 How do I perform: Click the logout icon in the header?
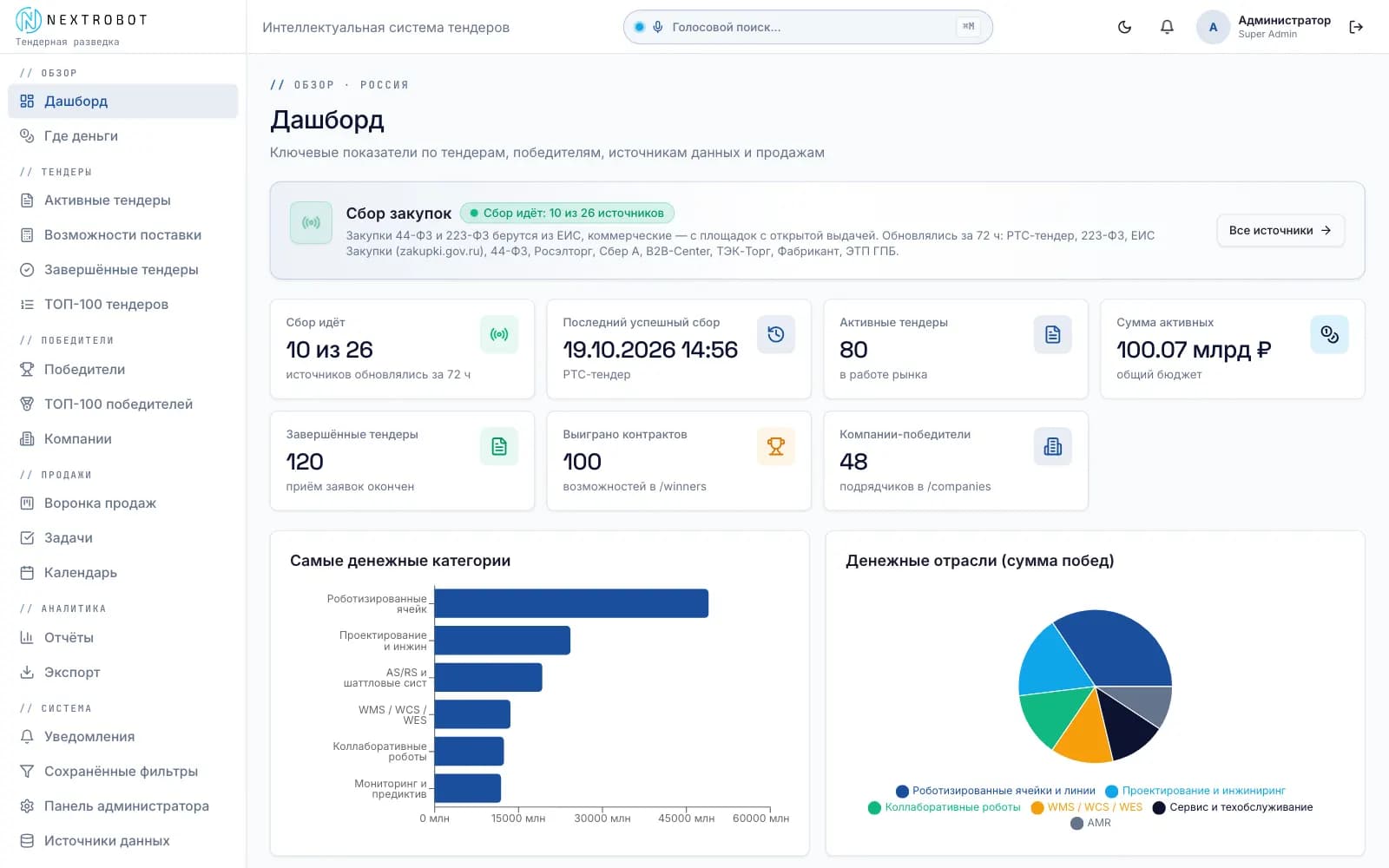[x=1356, y=27]
